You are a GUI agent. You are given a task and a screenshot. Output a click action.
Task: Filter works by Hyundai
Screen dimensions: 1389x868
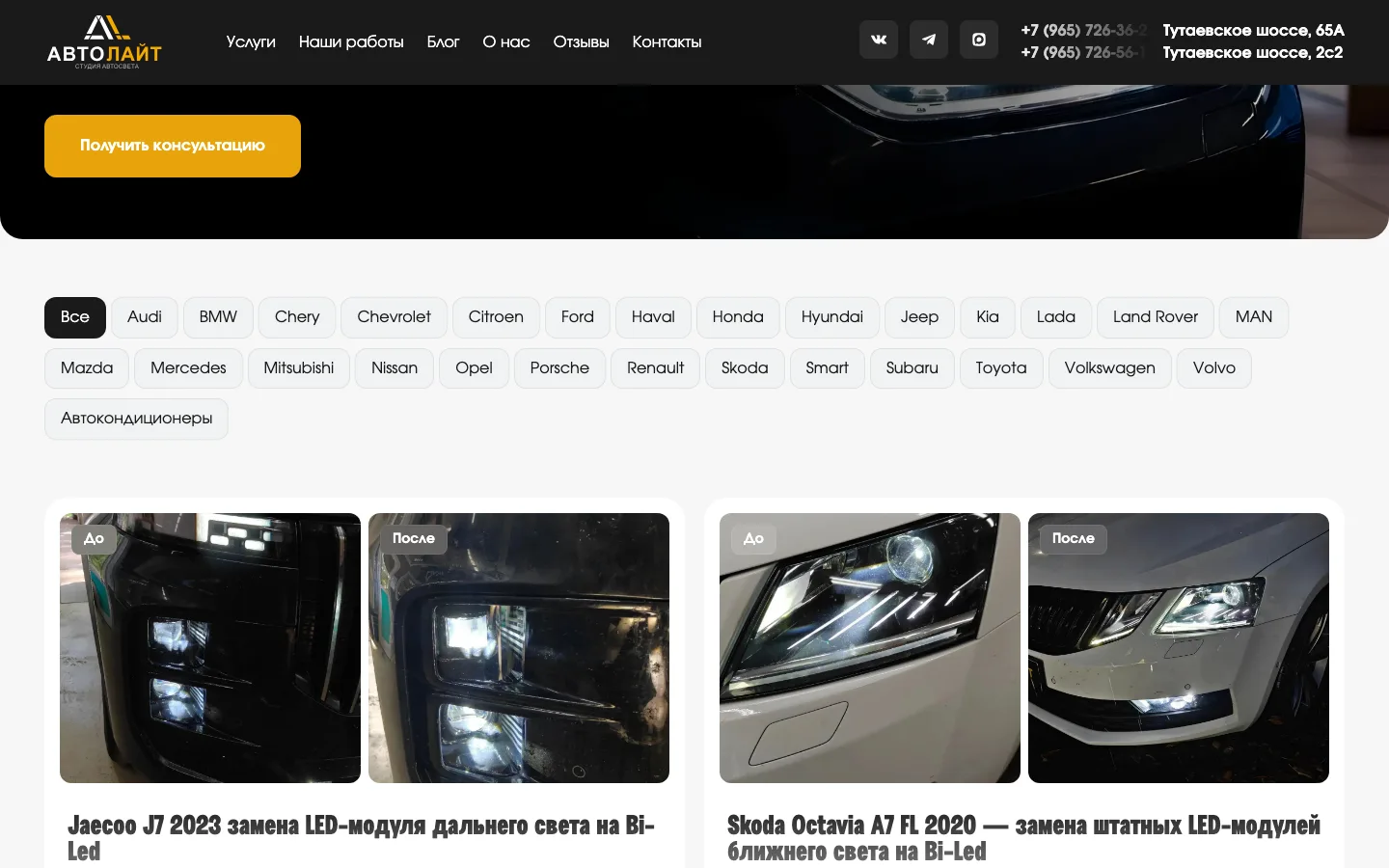832,317
